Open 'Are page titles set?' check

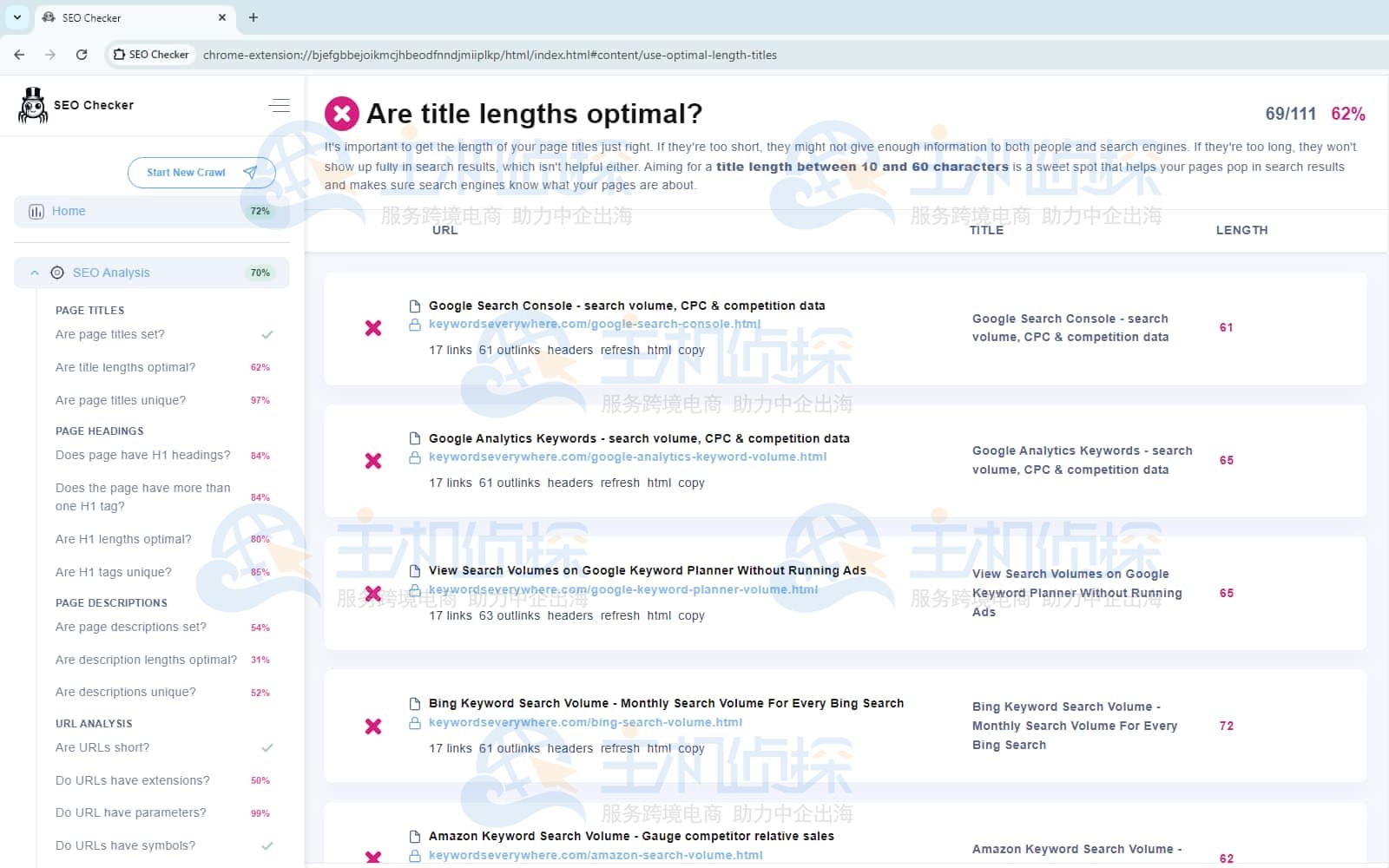point(110,334)
